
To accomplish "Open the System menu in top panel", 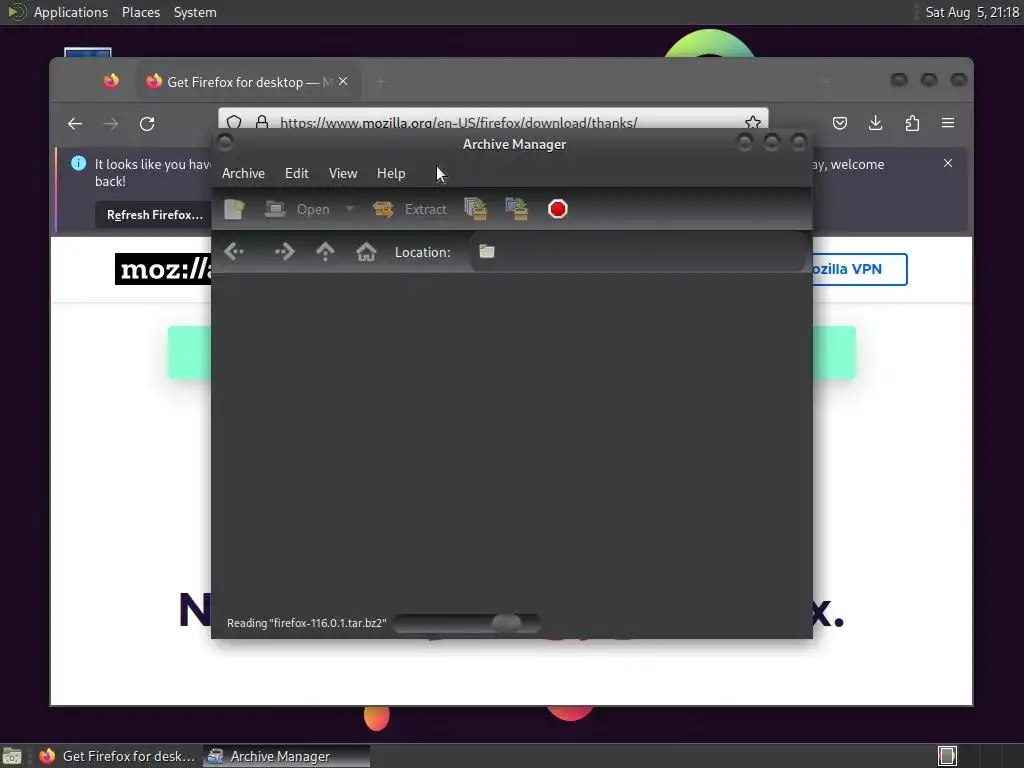I will tap(195, 12).
